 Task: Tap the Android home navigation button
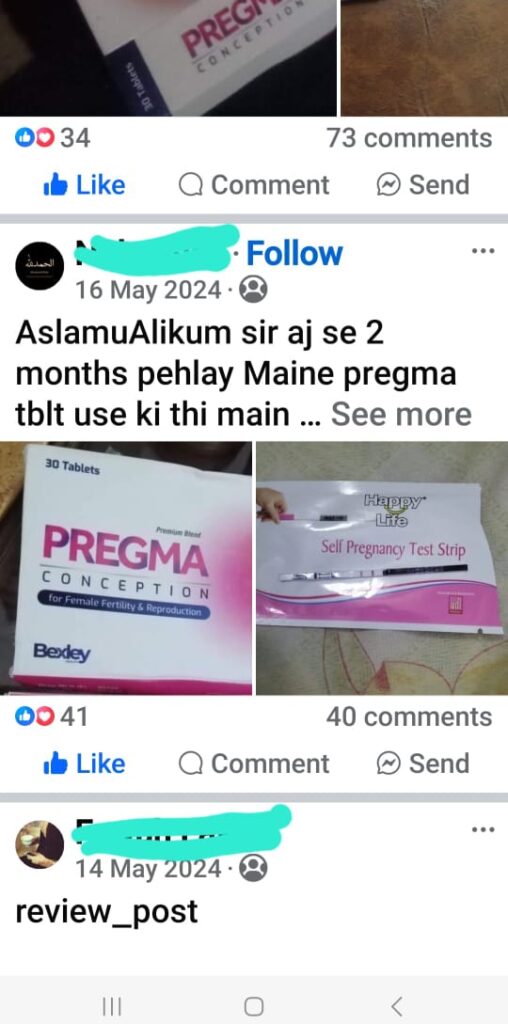pyautogui.click(x=254, y=1006)
